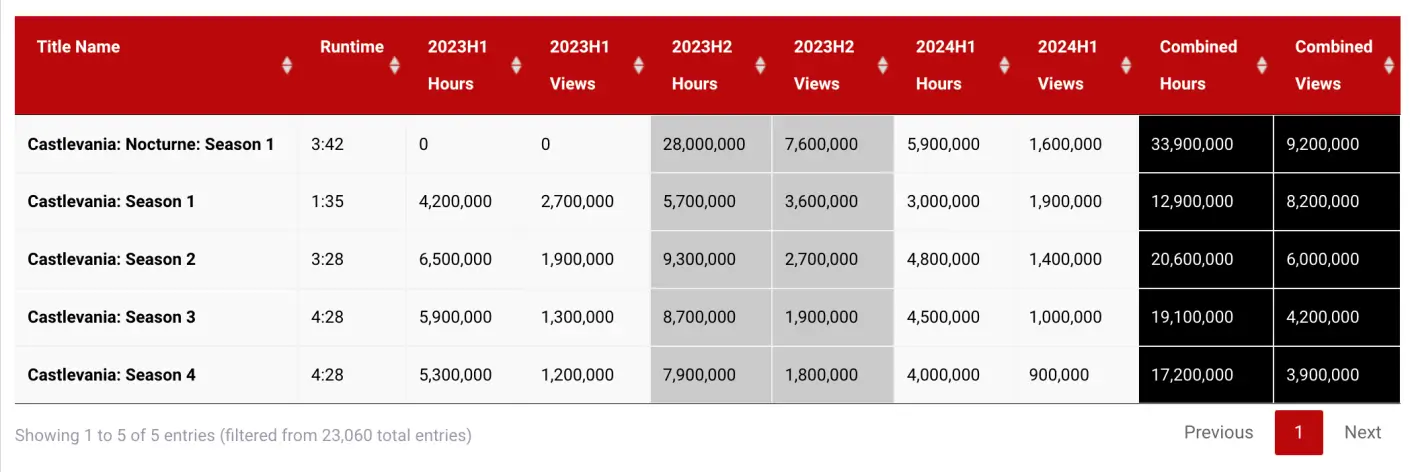The image size is (1410, 472).
Task: Click Showing 1 to 5 entries text
Action: (x=243, y=435)
